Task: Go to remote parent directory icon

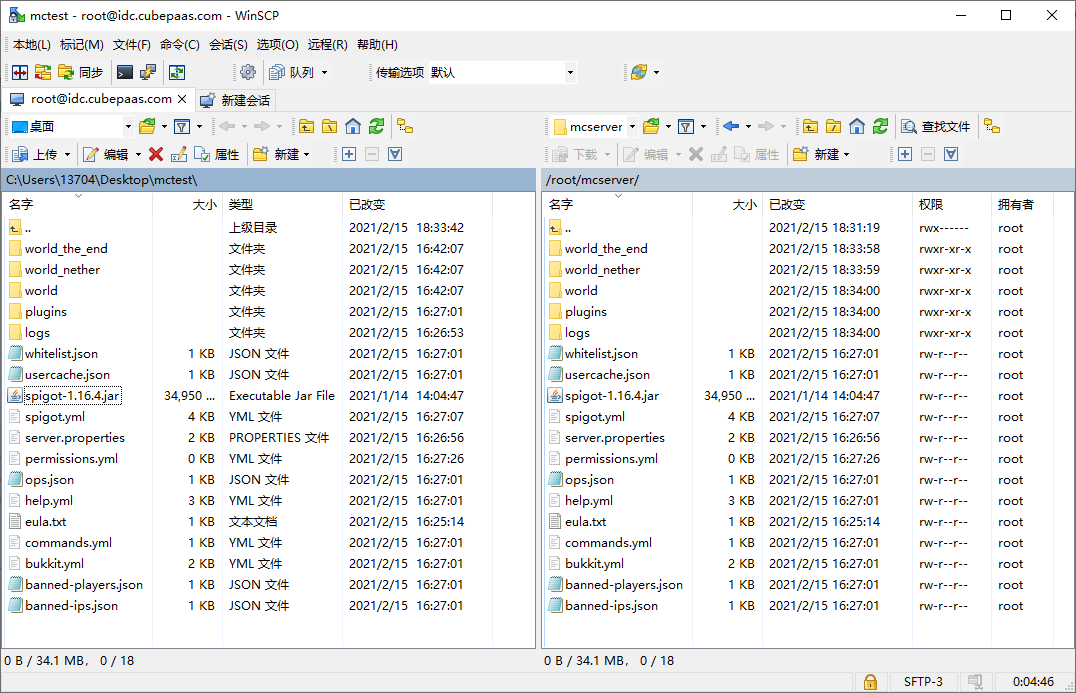Action: 810,126
